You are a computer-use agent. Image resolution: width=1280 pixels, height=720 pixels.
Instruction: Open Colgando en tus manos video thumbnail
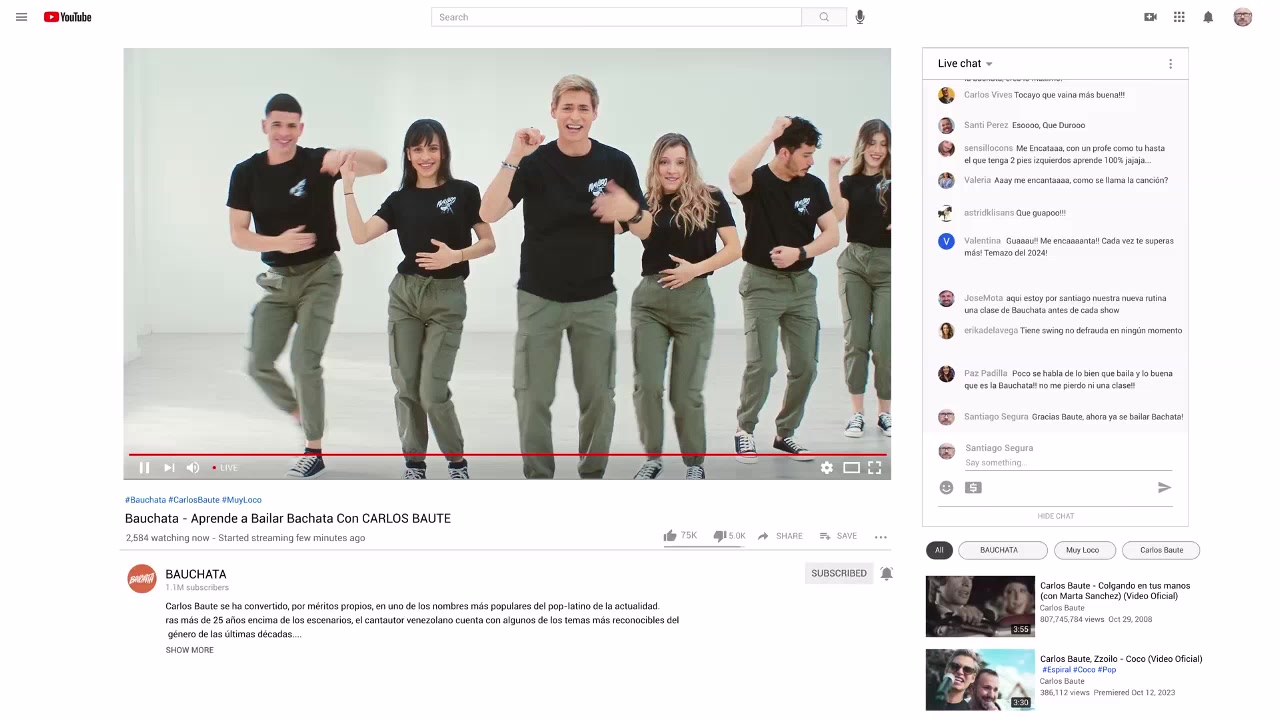[980, 606]
